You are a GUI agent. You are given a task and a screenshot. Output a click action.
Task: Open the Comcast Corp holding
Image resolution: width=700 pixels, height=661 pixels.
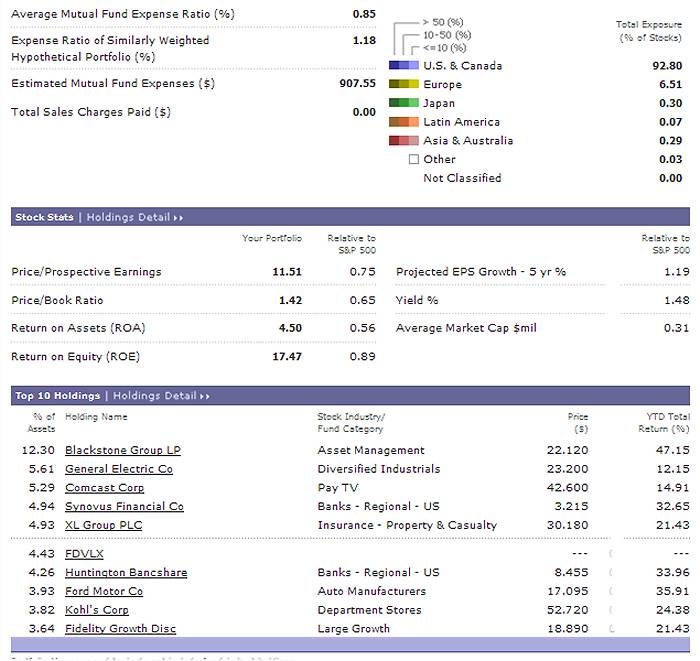[104, 488]
